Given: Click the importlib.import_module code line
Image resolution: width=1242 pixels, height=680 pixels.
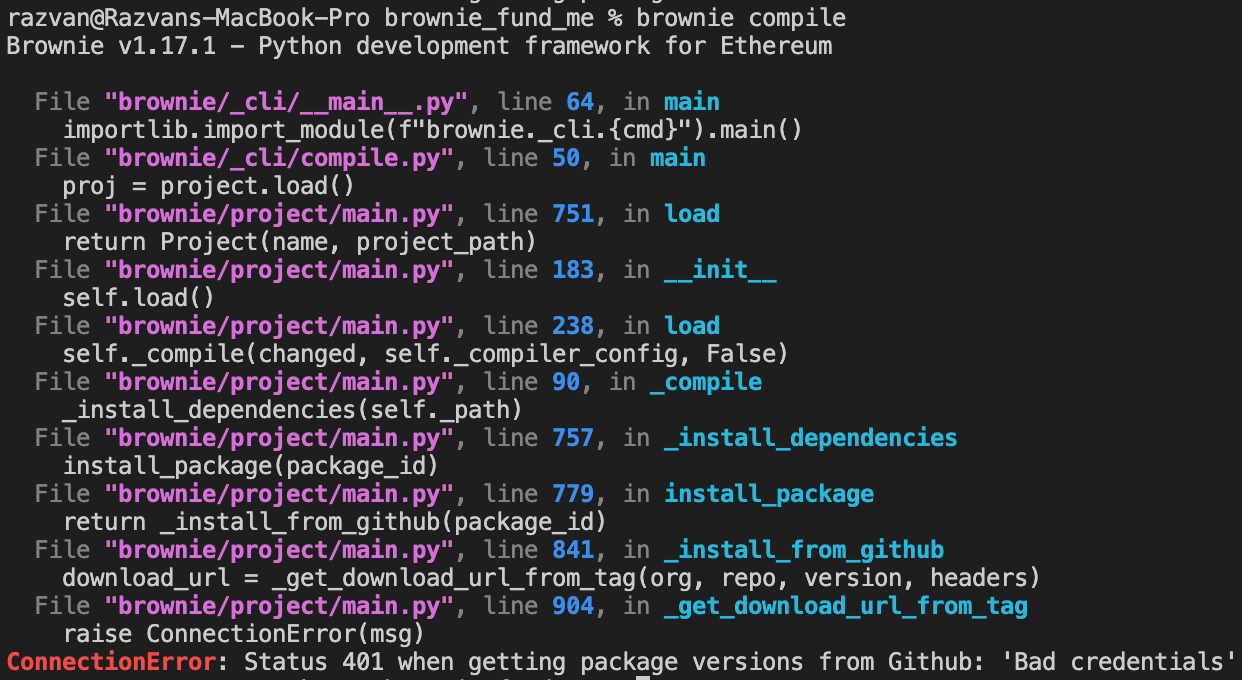Looking at the screenshot, I should coord(433,130).
